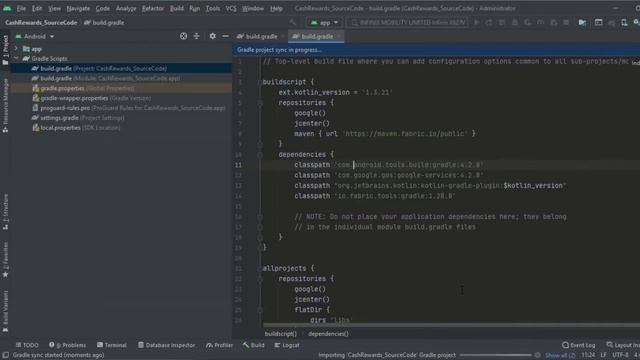640x360 pixels.
Task: Click the editor horizontal scrollbar
Action: point(451,325)
